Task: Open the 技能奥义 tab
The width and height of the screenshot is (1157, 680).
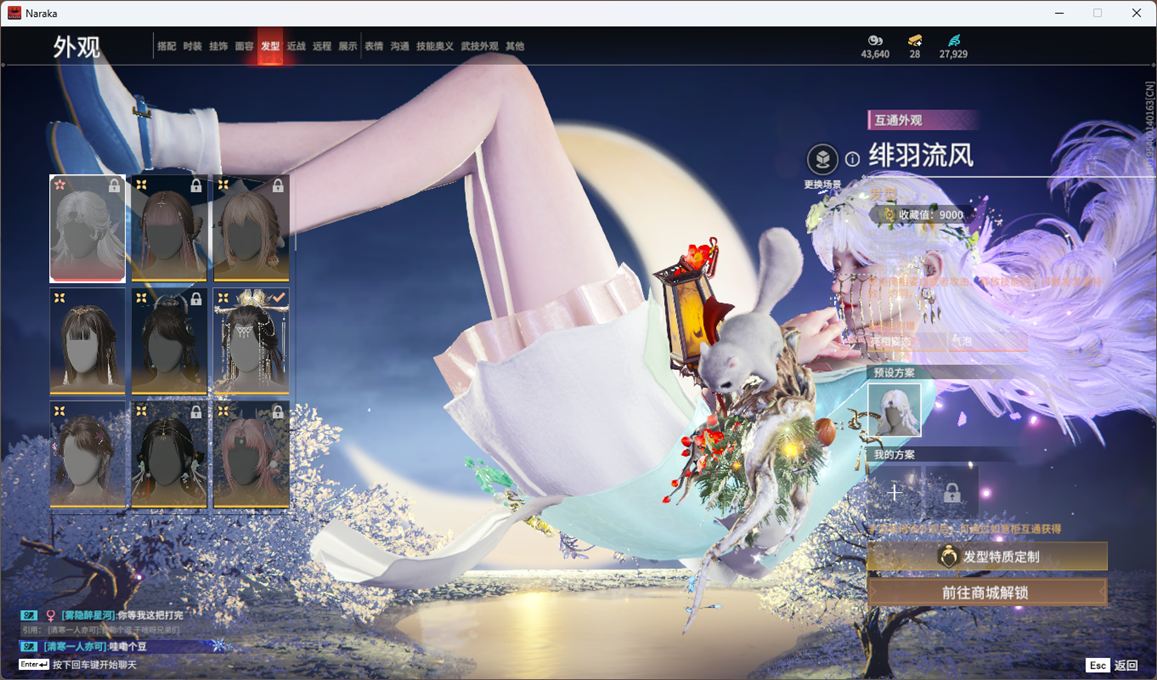Action: click(435, 46)
